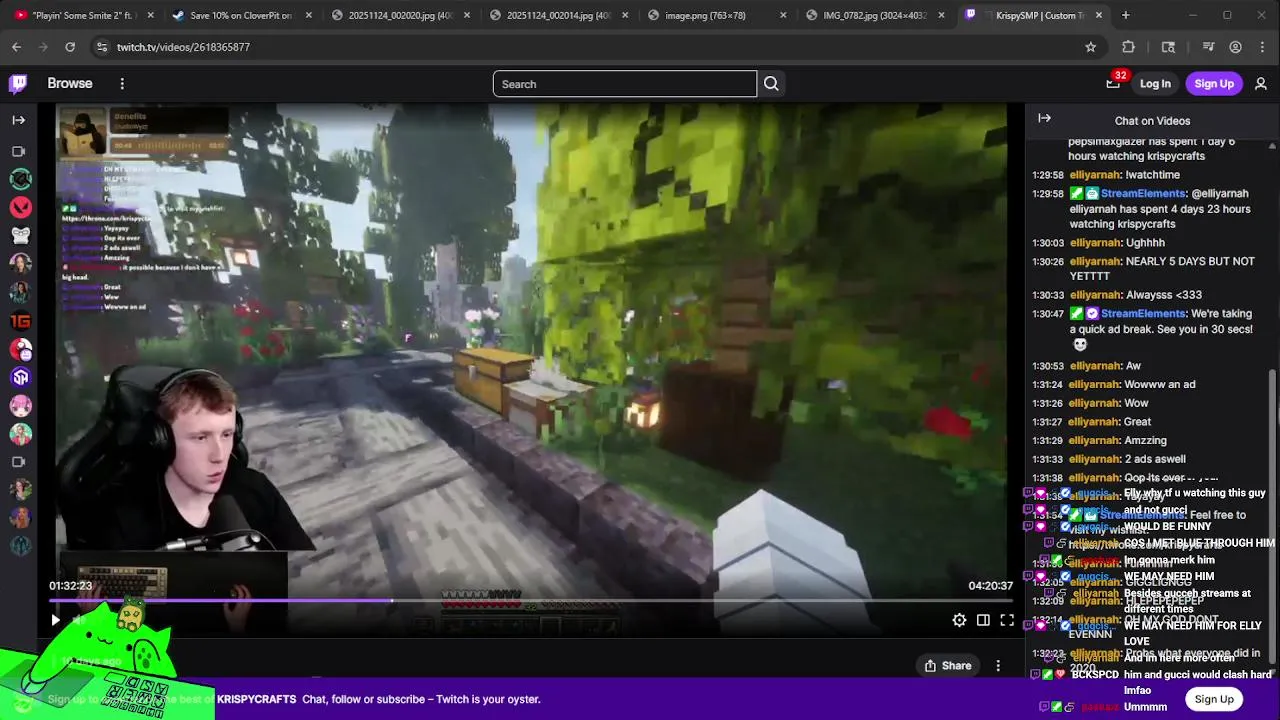Click the purple Sign Up button in the header

point(1214,84)
